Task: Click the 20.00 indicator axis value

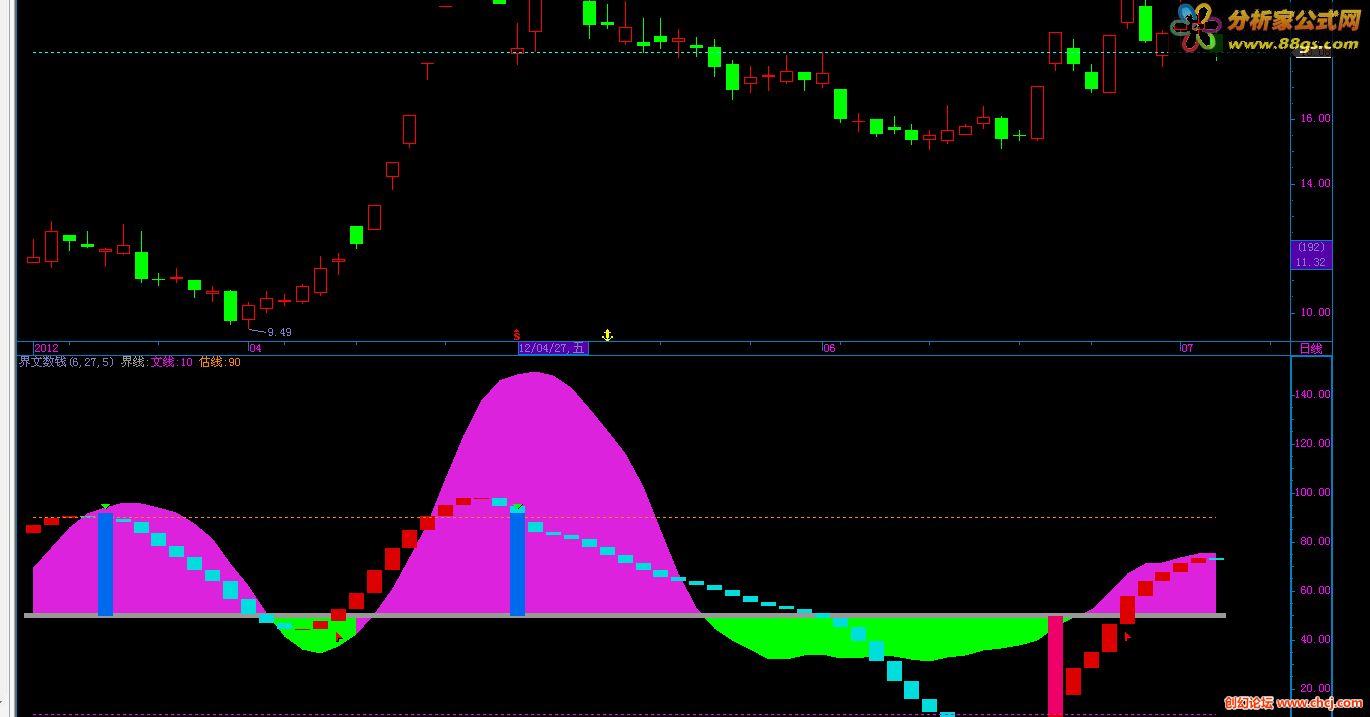Action: tap(1315, 688)
